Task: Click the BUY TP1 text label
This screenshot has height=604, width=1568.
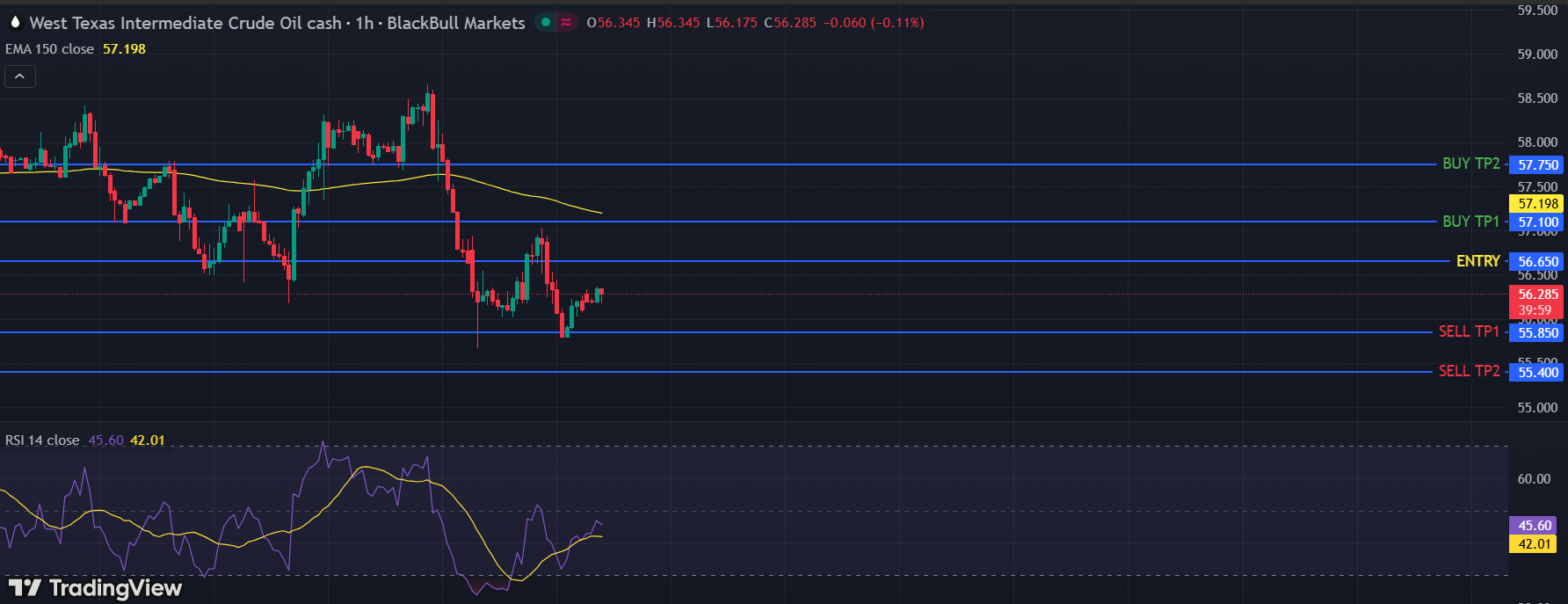Action: pos(1470,222)
